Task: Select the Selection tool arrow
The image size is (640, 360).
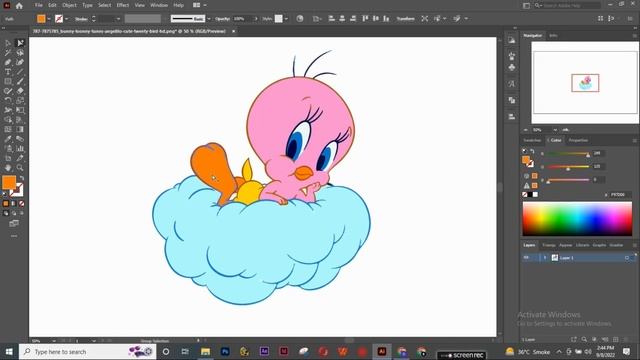Action: tap(8, 43)
